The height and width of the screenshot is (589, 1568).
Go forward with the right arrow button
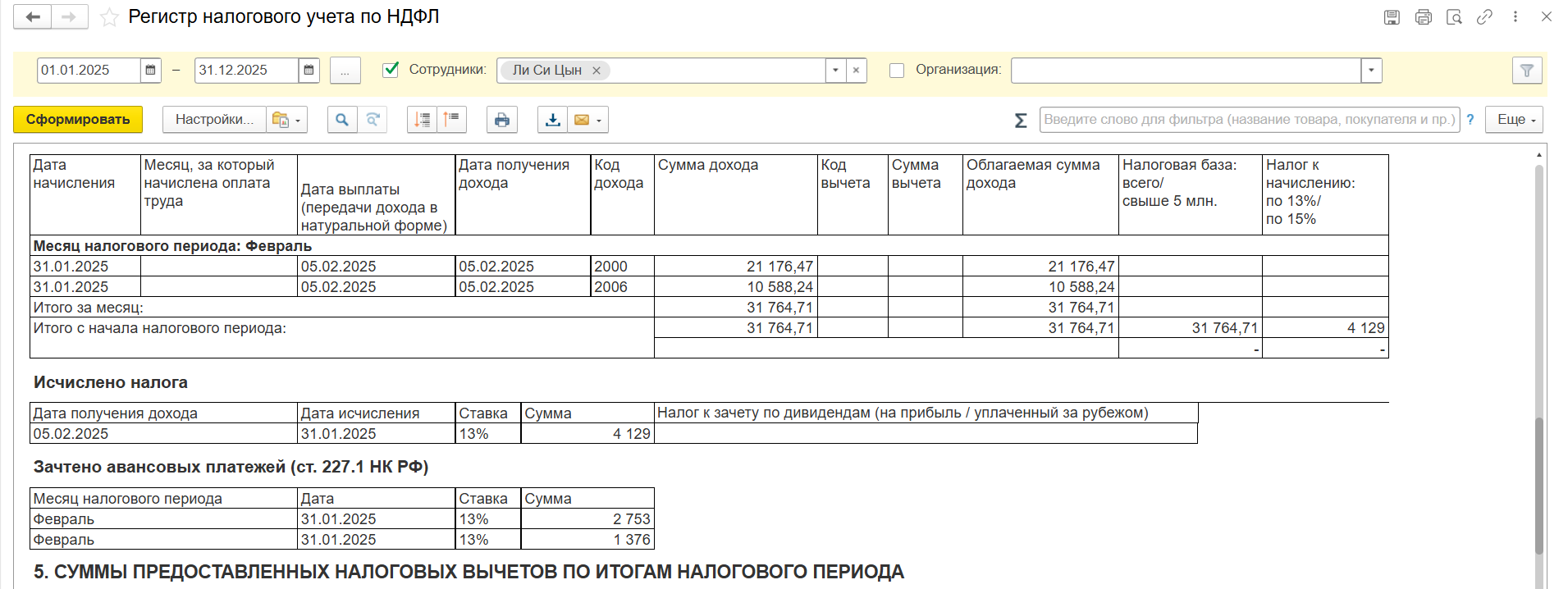point(70,16)
